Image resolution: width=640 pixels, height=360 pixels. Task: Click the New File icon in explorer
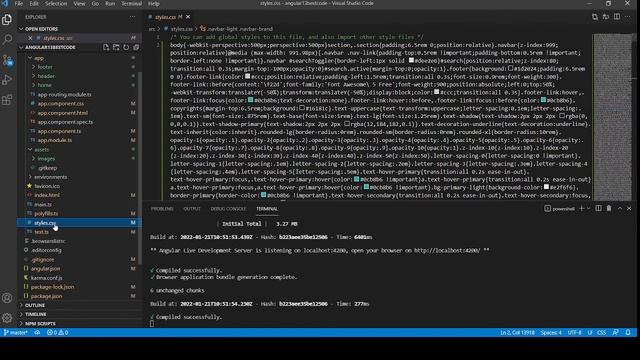pyautogui.click(x=106, y=47)
